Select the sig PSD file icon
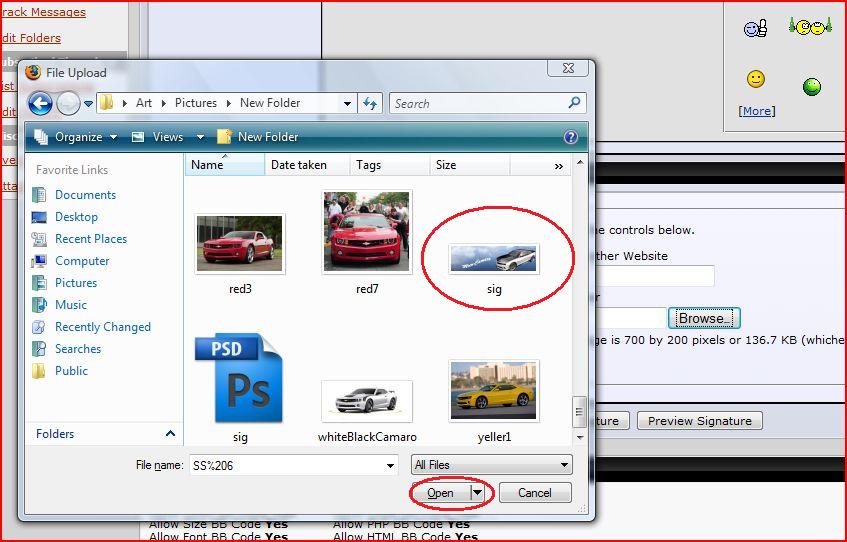Viewport: 847px width, 542px height. click(x=240, y=378)
